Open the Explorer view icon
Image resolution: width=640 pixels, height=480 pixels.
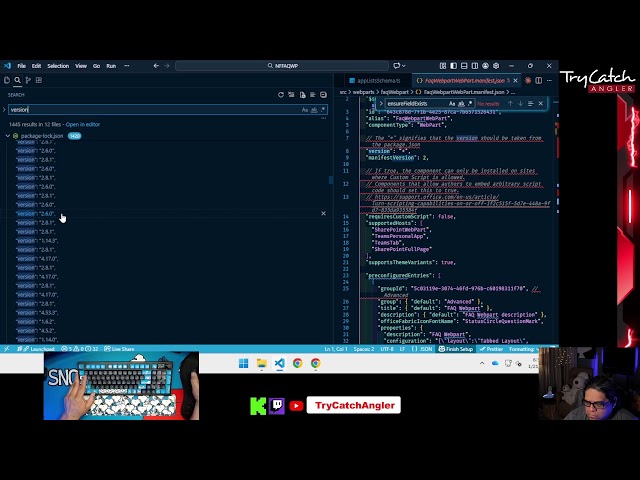(7, 80)
